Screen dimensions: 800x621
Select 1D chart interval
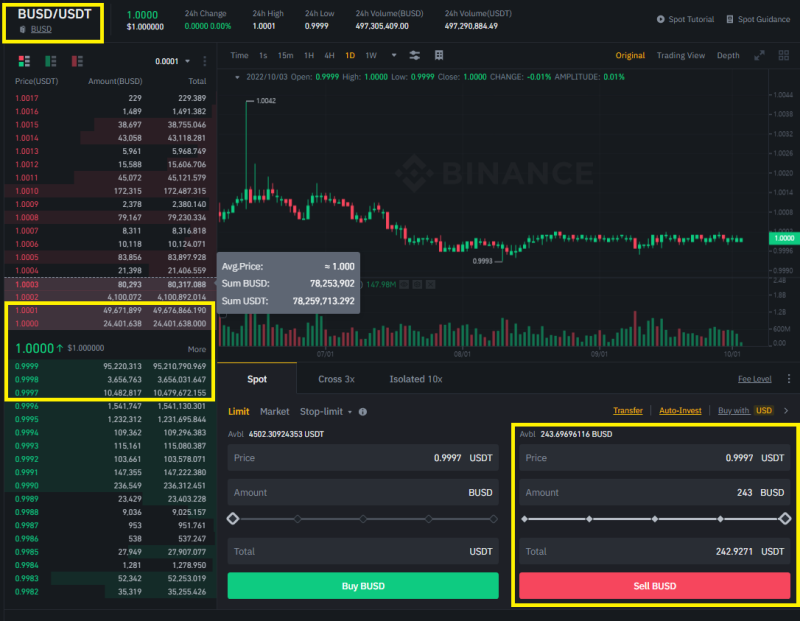(350, 55)
